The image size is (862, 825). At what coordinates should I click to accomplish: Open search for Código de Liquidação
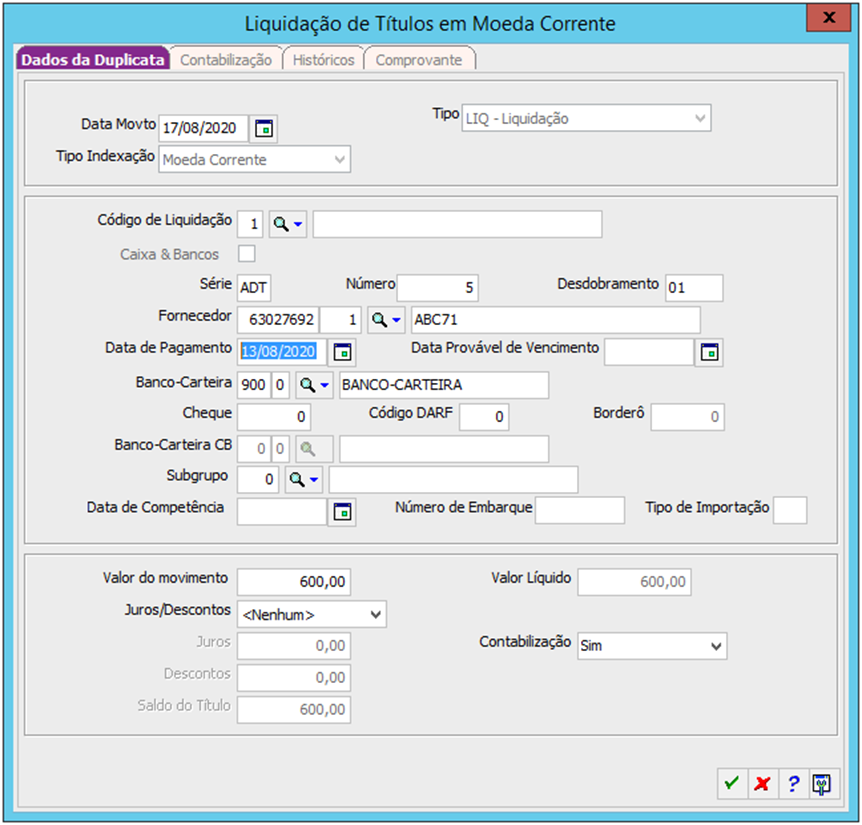(x=288, y=224)
